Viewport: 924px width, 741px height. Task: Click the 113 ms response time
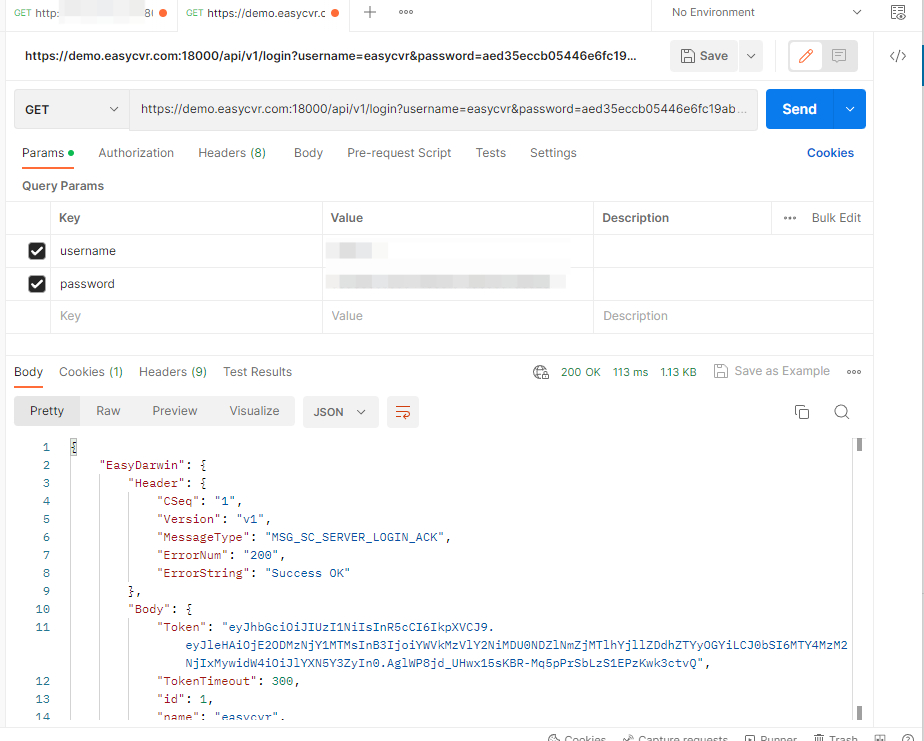click(630, 373)
